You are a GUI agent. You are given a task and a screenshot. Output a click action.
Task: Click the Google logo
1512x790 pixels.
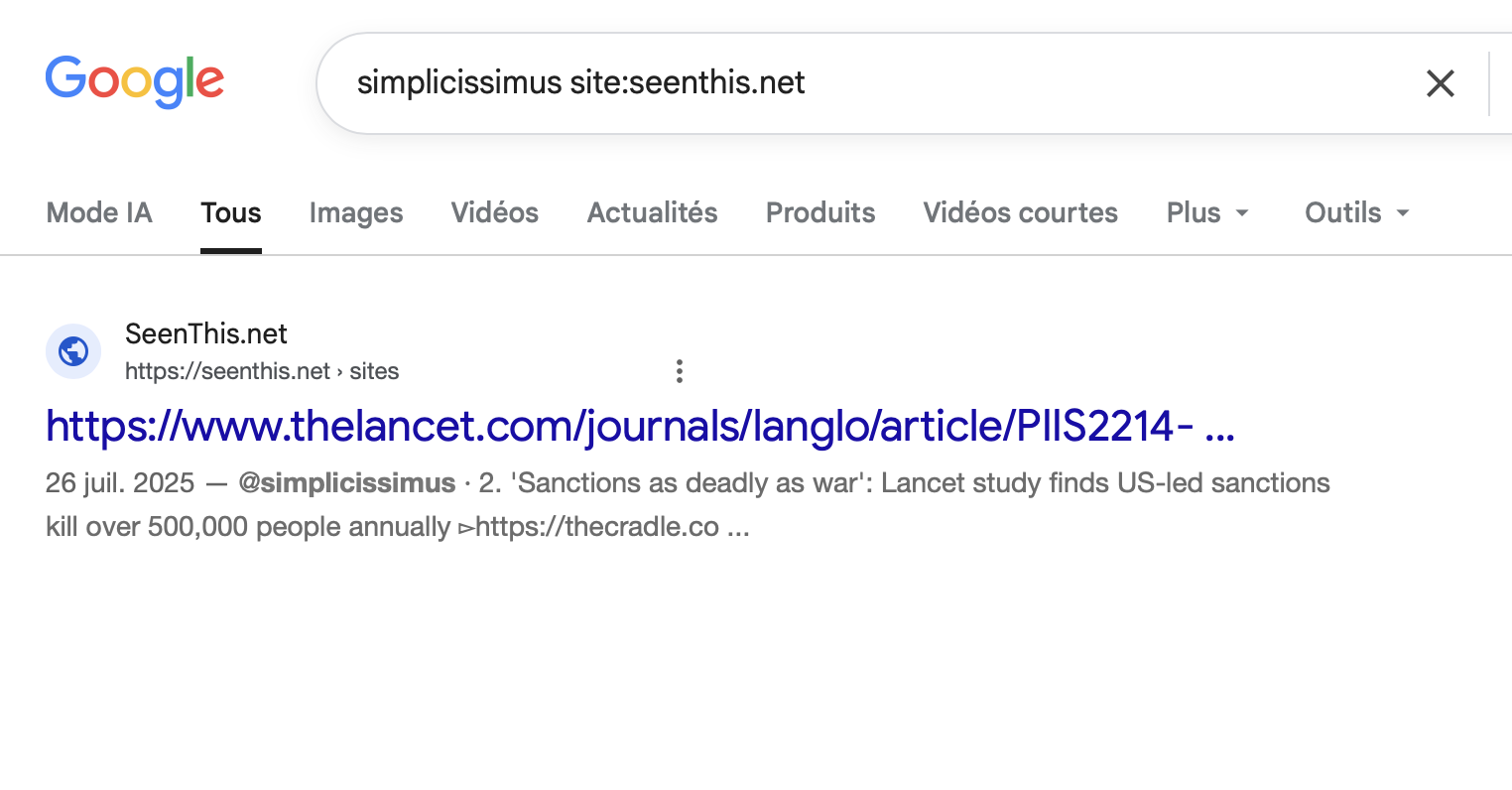135,81
